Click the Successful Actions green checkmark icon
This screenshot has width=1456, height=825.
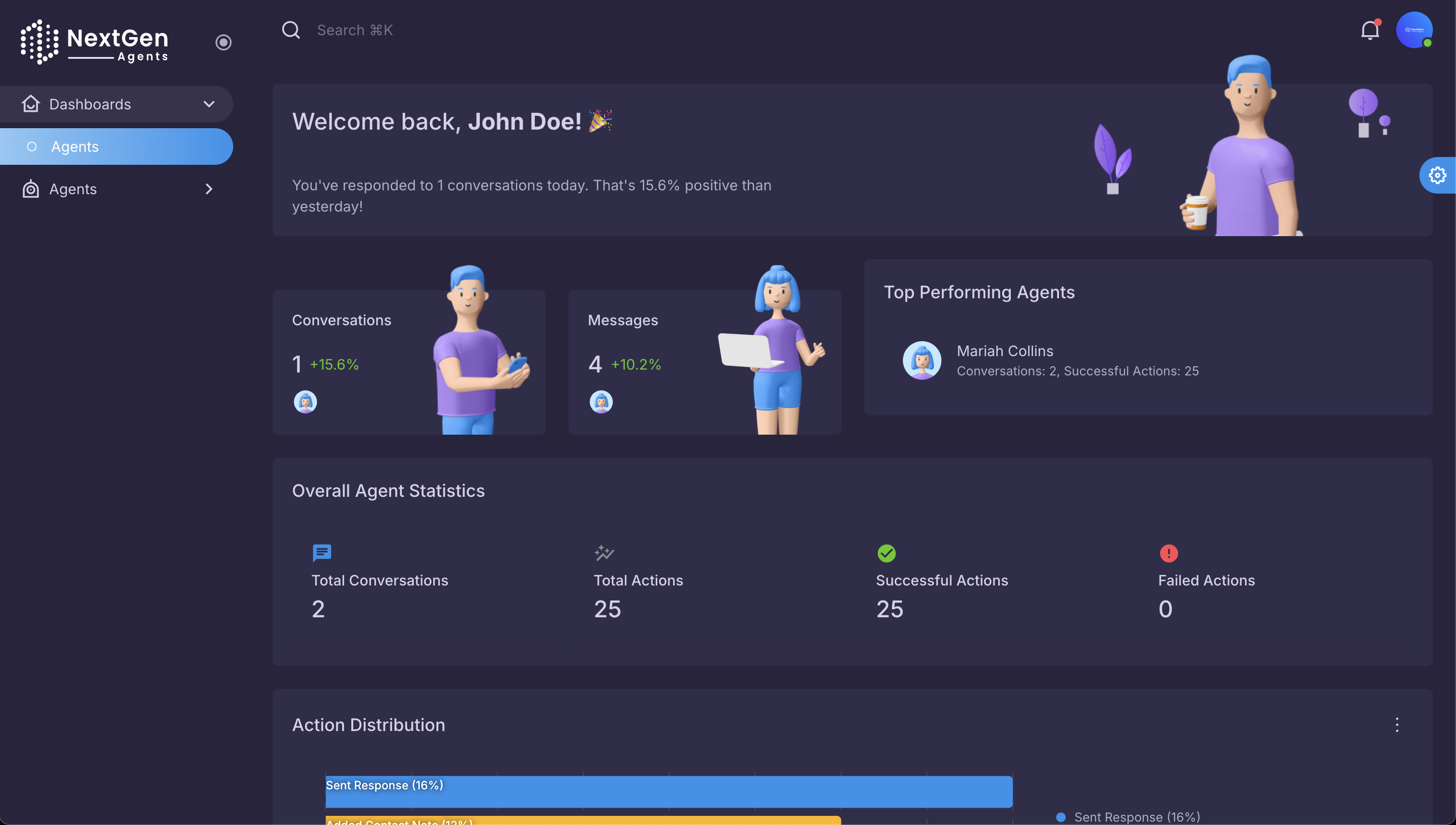(x=886, y=553)
